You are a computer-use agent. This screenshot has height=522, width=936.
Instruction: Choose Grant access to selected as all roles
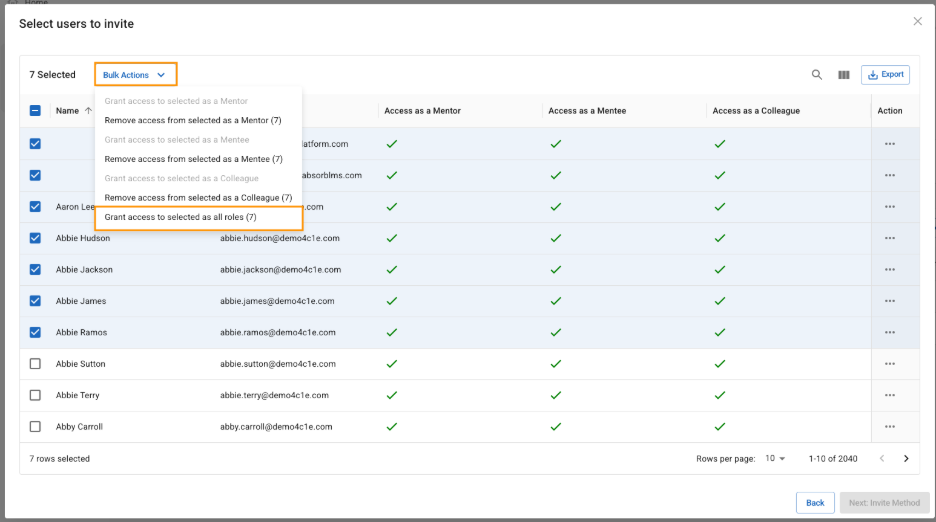coord(180,217)
